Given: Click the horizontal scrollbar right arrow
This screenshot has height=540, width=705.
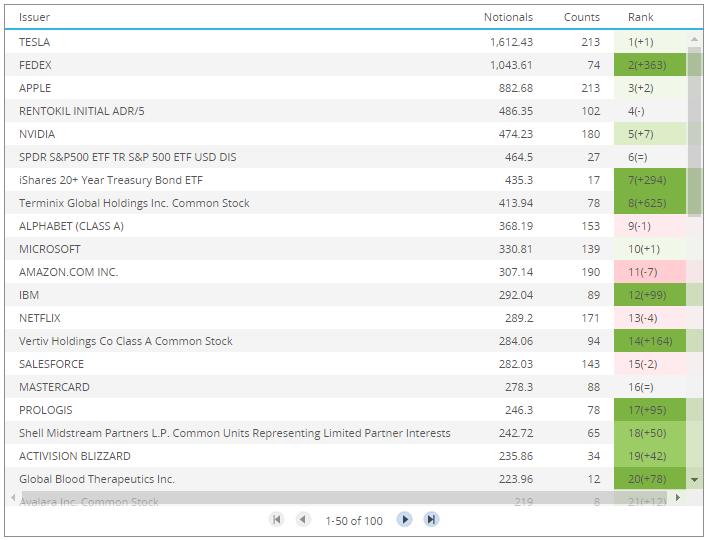Looking at the screenshot, I should tap(678, 497).
